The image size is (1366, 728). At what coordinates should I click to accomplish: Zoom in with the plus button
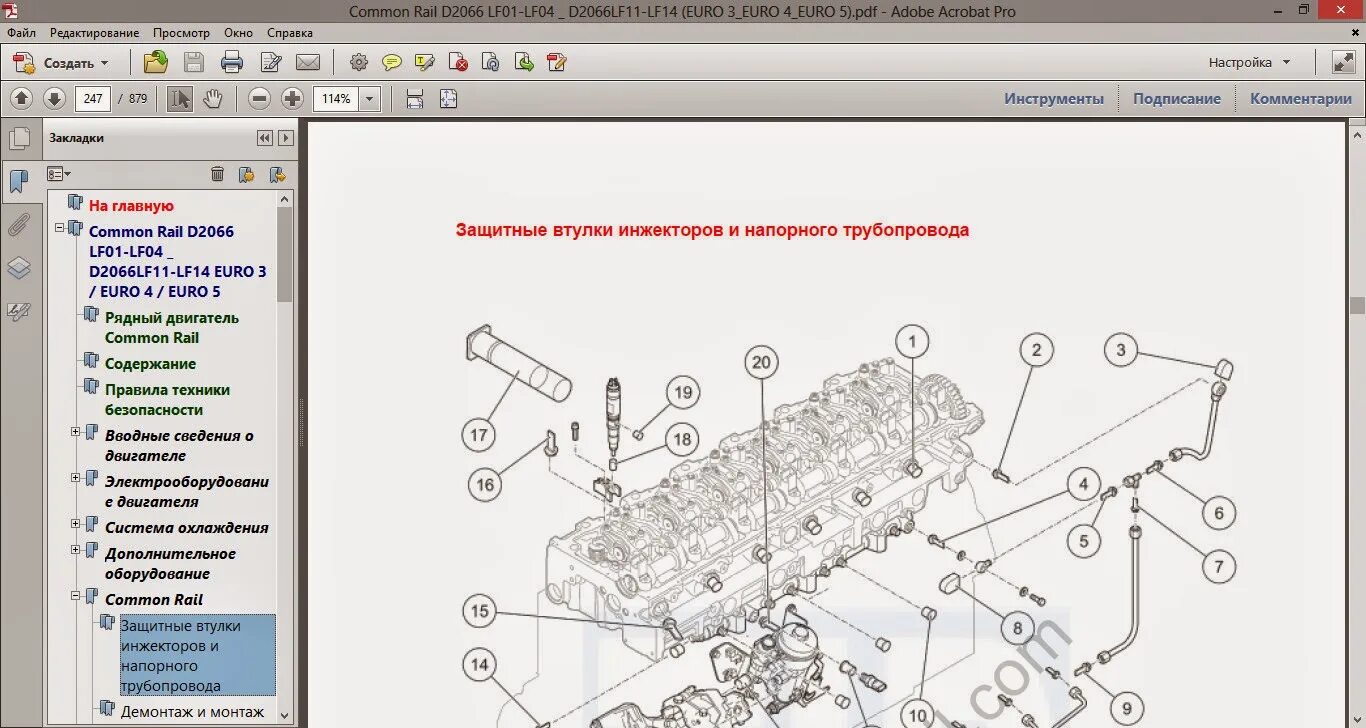point(292,98)
